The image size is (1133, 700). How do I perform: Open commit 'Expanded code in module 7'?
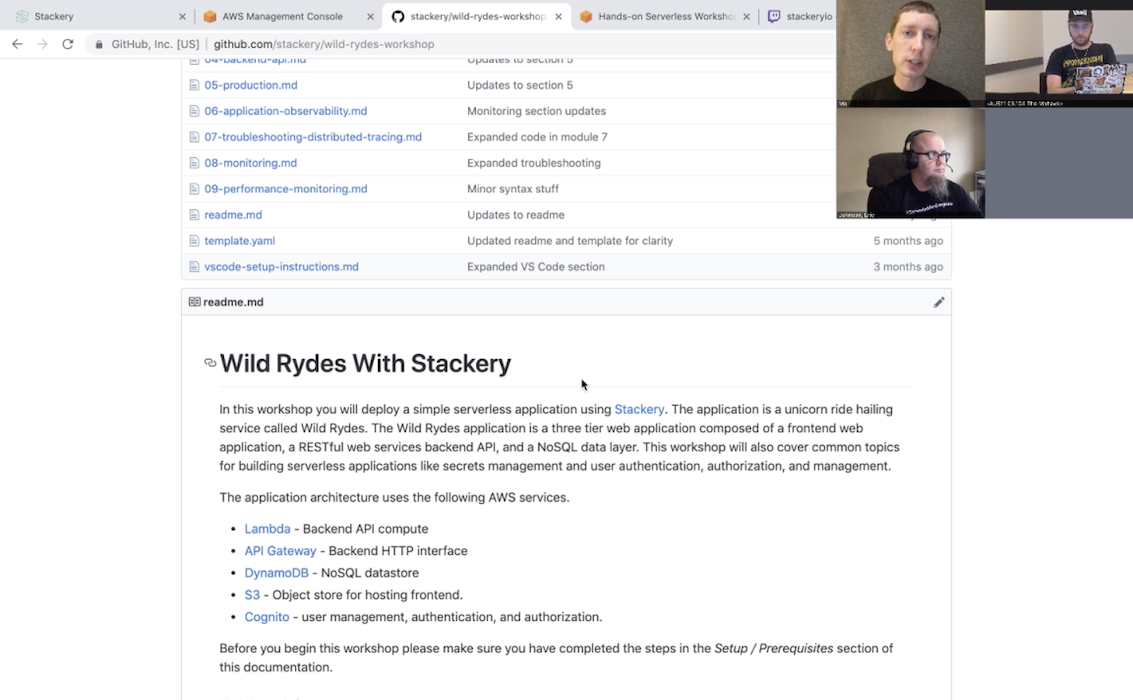(537, 137)
